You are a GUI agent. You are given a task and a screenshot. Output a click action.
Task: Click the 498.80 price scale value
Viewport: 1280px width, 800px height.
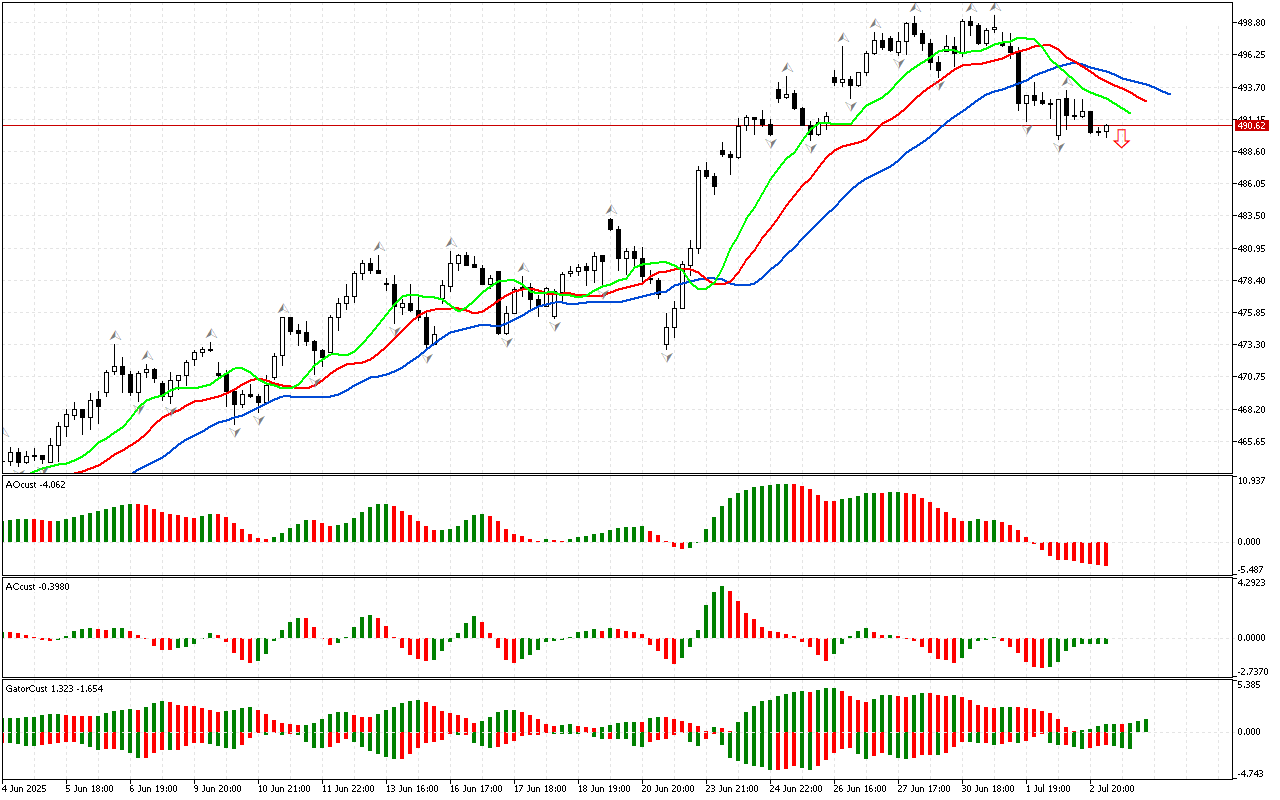click(x=1252, y=22)
